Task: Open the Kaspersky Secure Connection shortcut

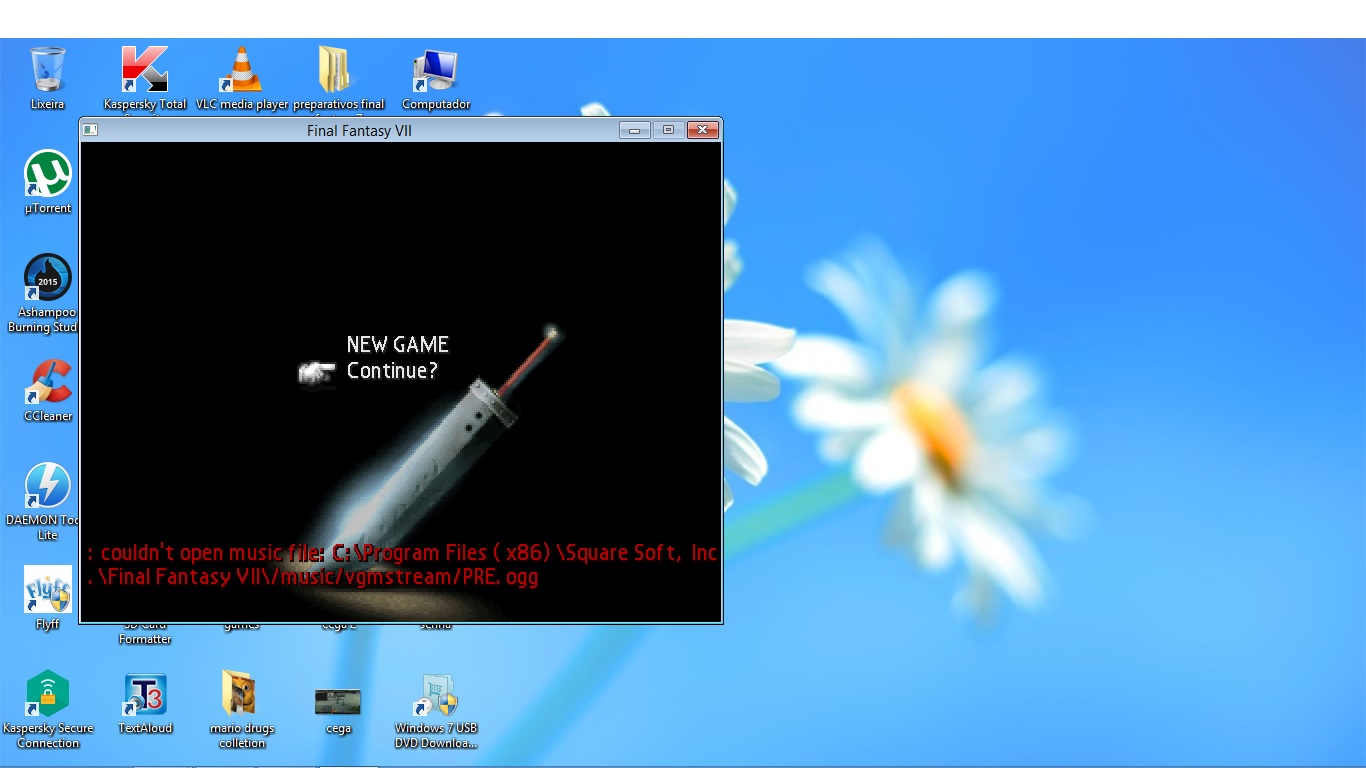Action: click(47, 709)
